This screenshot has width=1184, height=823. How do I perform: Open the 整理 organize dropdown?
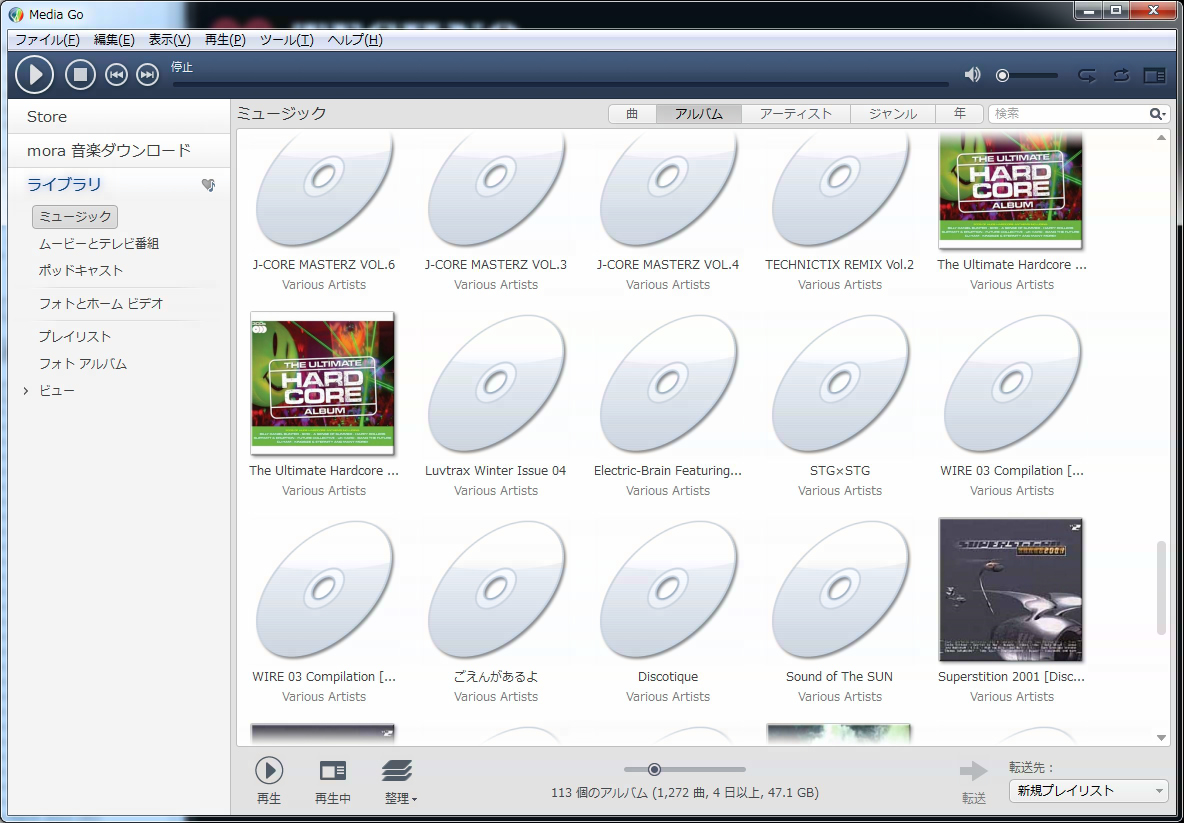(399, 781)
